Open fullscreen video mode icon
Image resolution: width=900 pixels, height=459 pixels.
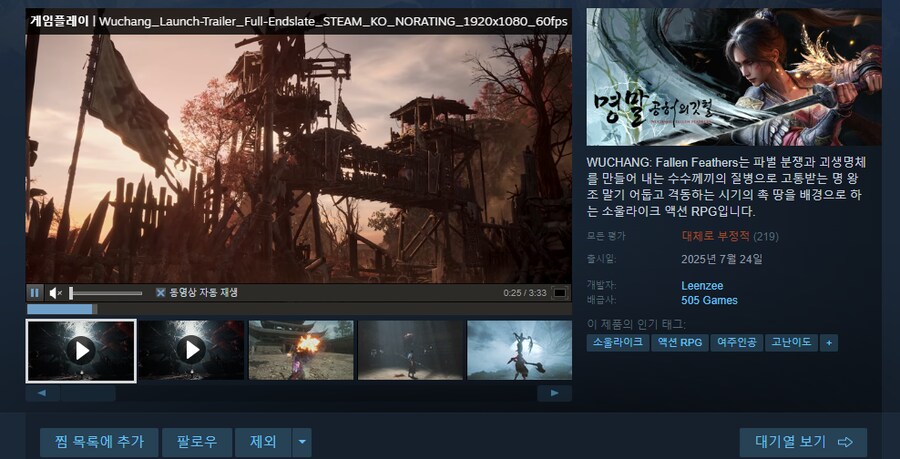click(560, 293)
